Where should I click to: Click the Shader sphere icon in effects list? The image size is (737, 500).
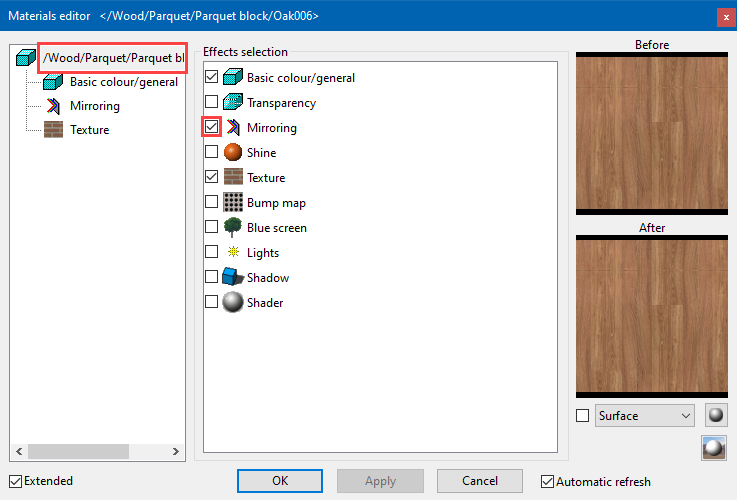pos(232,302)
